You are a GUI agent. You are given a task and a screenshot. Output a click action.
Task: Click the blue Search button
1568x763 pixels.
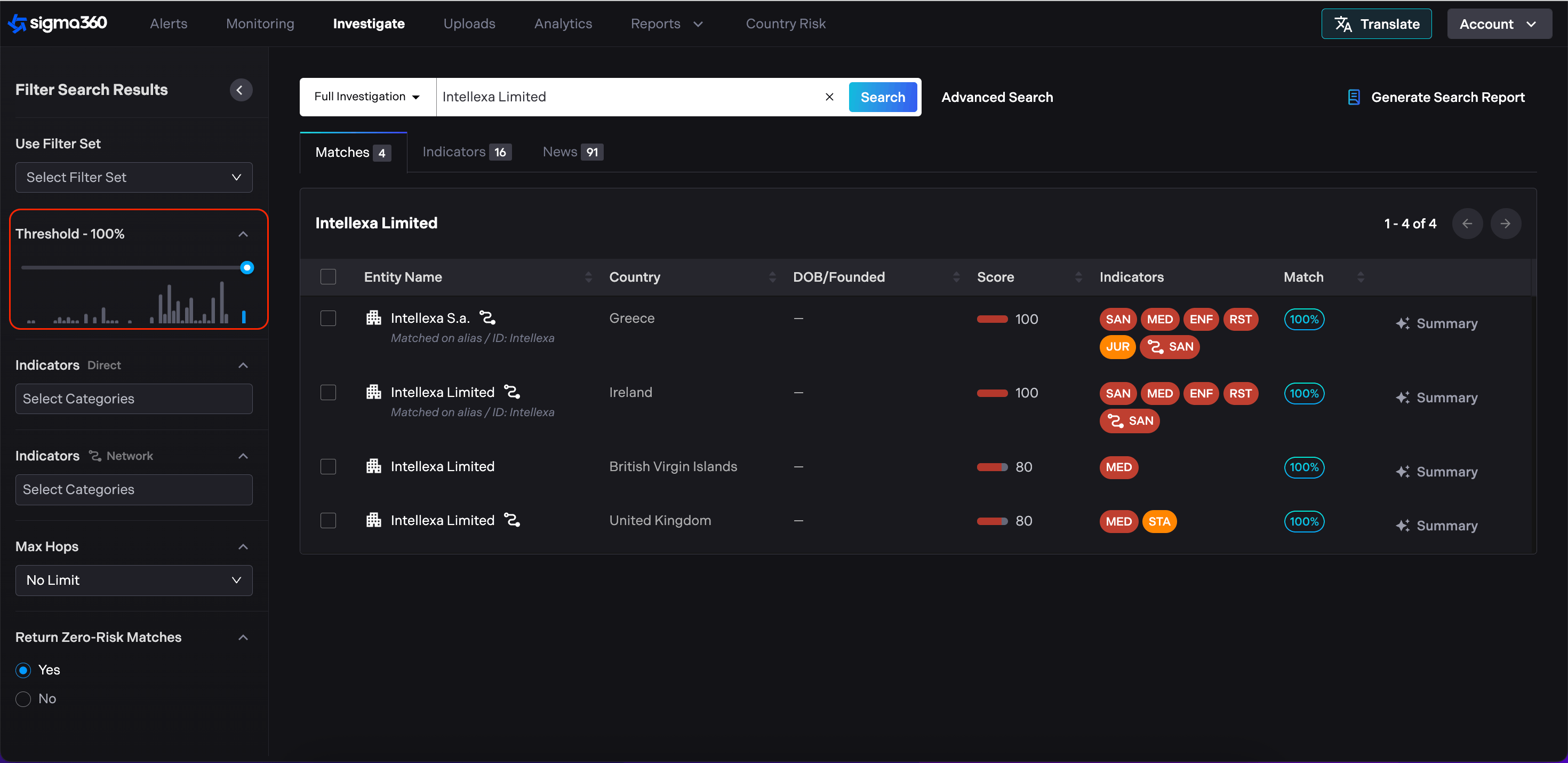(x=882, y=97)
